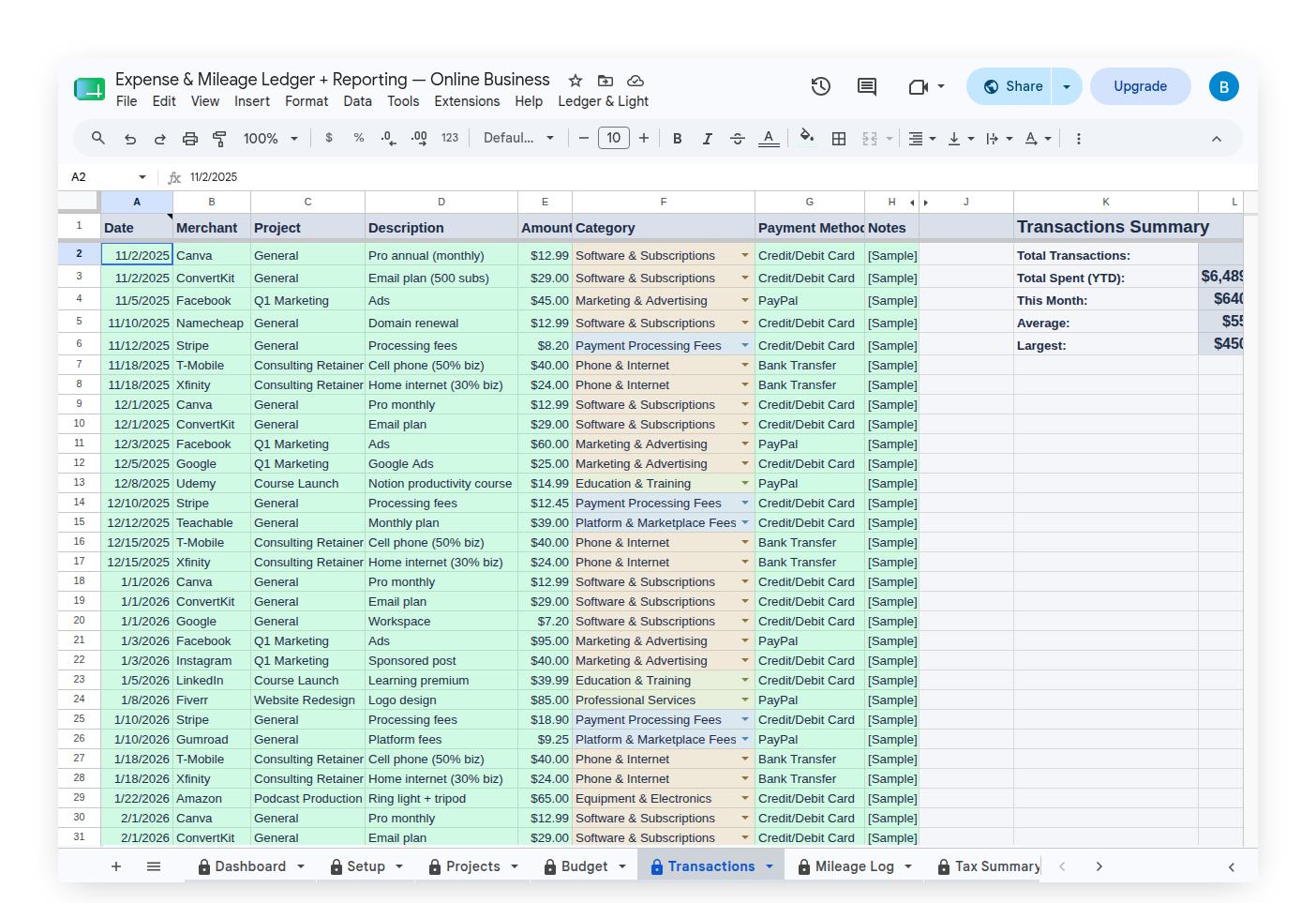Open the three-dot more toolbar options

pos(1079,139)
